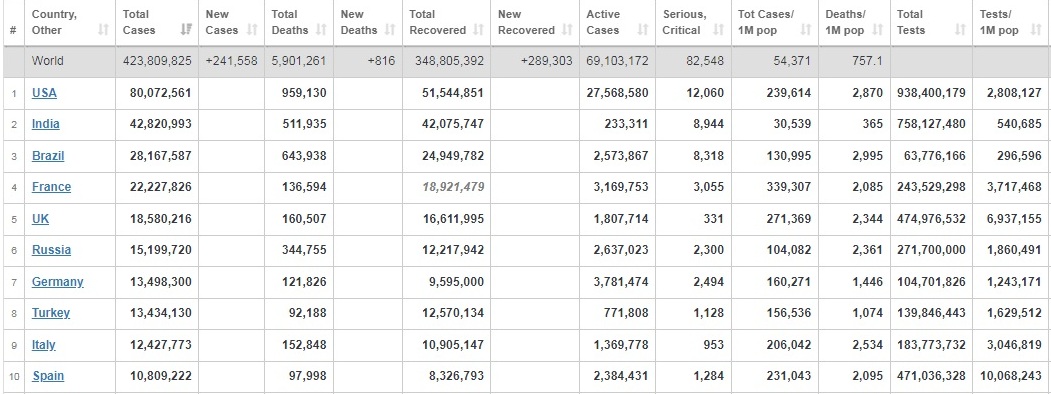Select UK serious critical value 331
Viewport: 1051px width, 394px height.
coord(715,218)
